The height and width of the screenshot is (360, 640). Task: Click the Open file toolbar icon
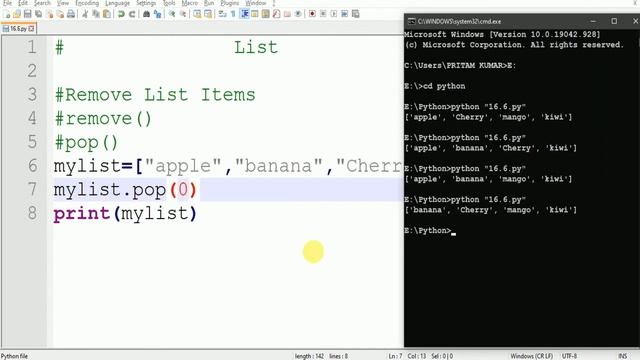click(17, 14)
